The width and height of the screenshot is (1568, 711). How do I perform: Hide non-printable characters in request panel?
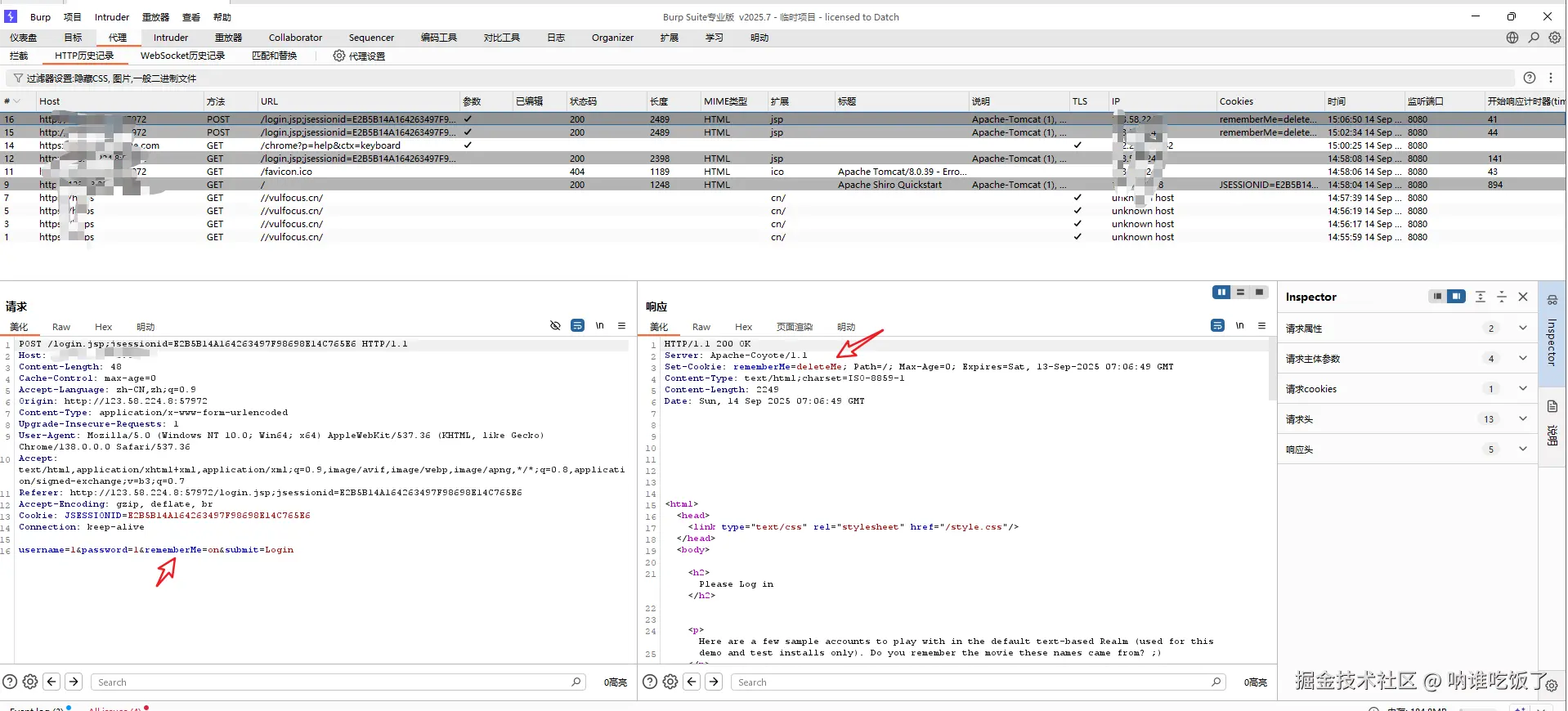point(555,326)
